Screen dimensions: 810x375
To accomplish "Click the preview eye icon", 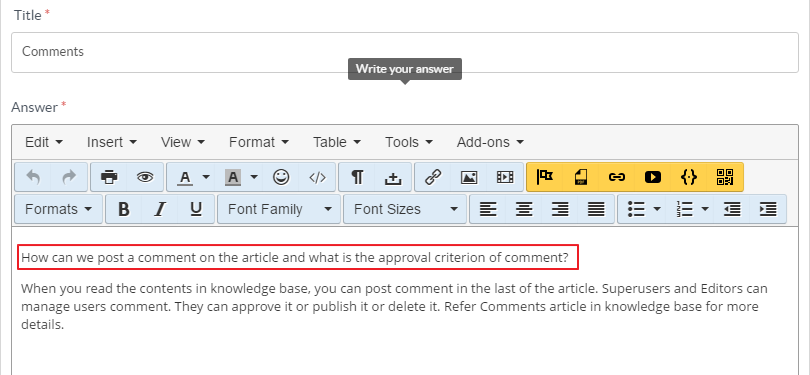I will coord(145,177).
